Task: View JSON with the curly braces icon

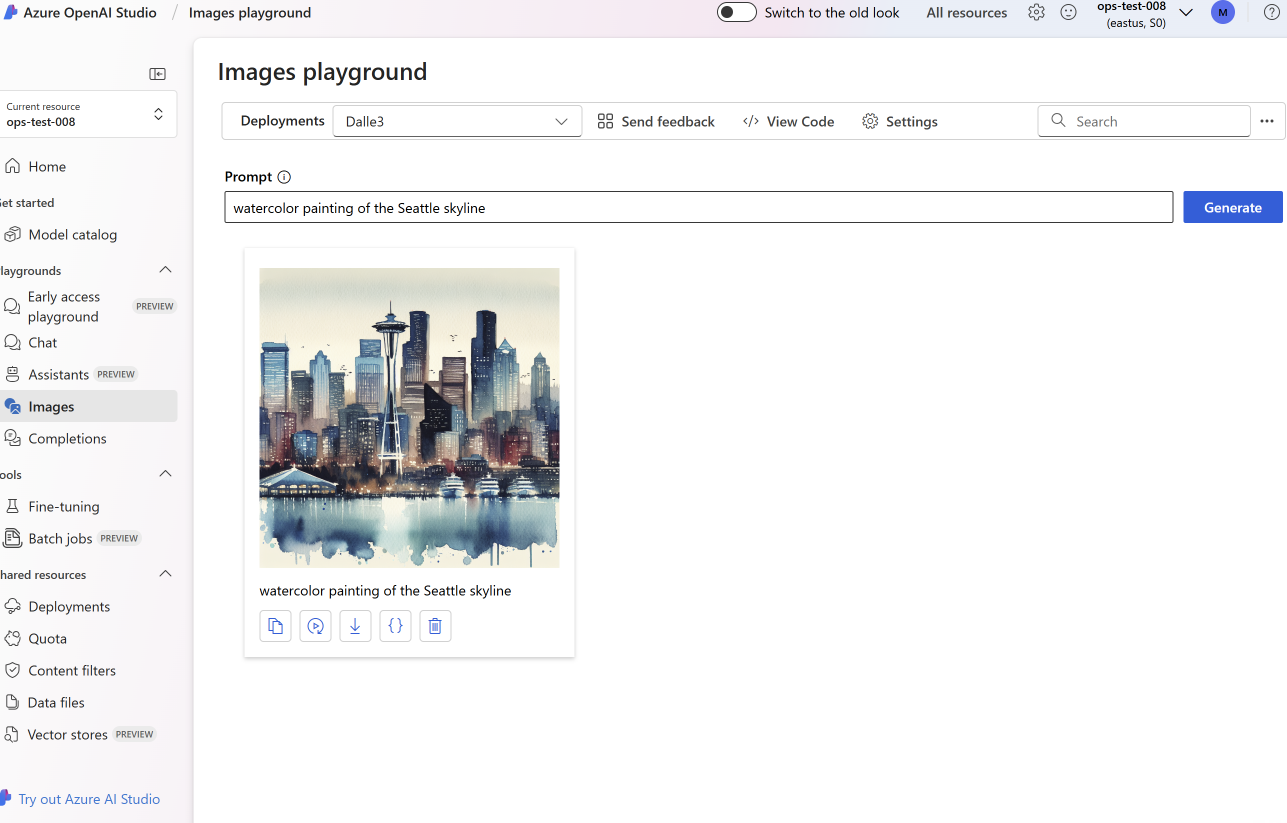Action: [x=395, y=626]
